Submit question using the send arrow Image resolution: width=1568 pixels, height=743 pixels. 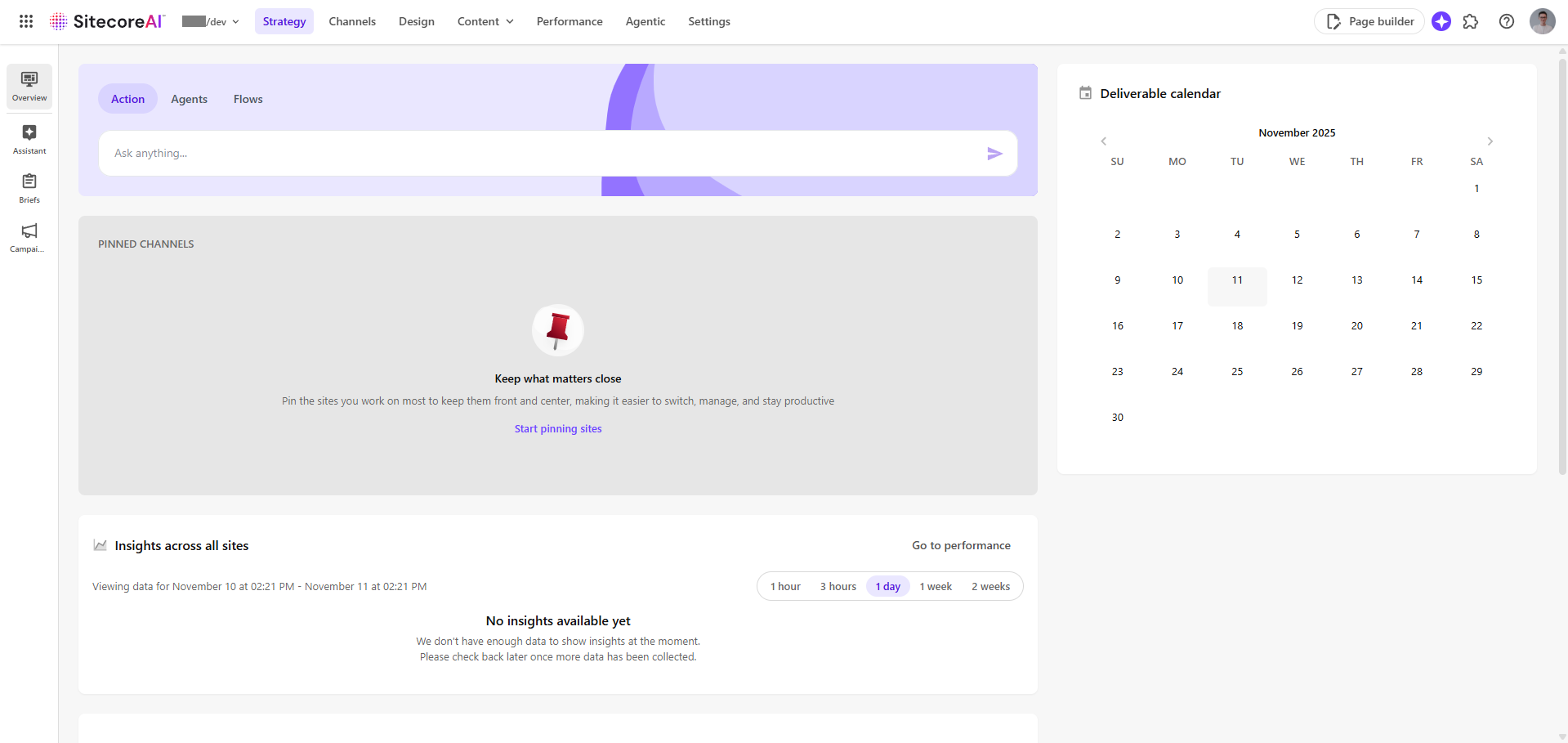pos(995,153)
